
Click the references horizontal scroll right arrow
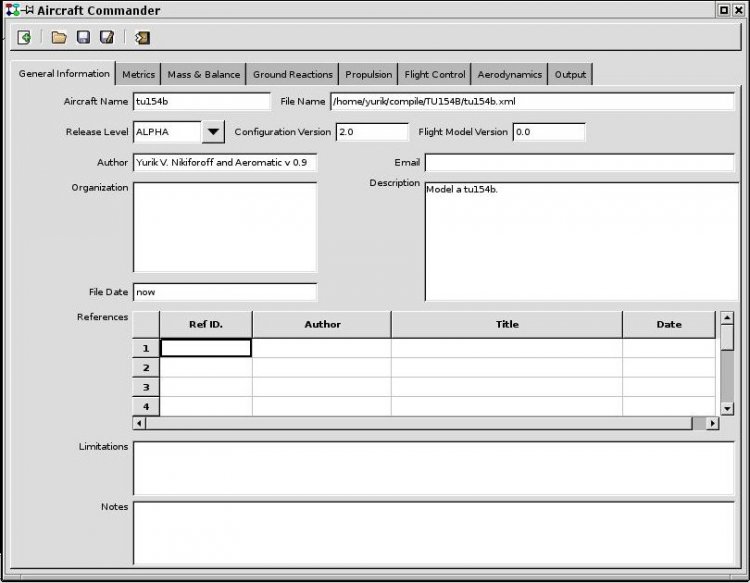click(x=712, y=423)
